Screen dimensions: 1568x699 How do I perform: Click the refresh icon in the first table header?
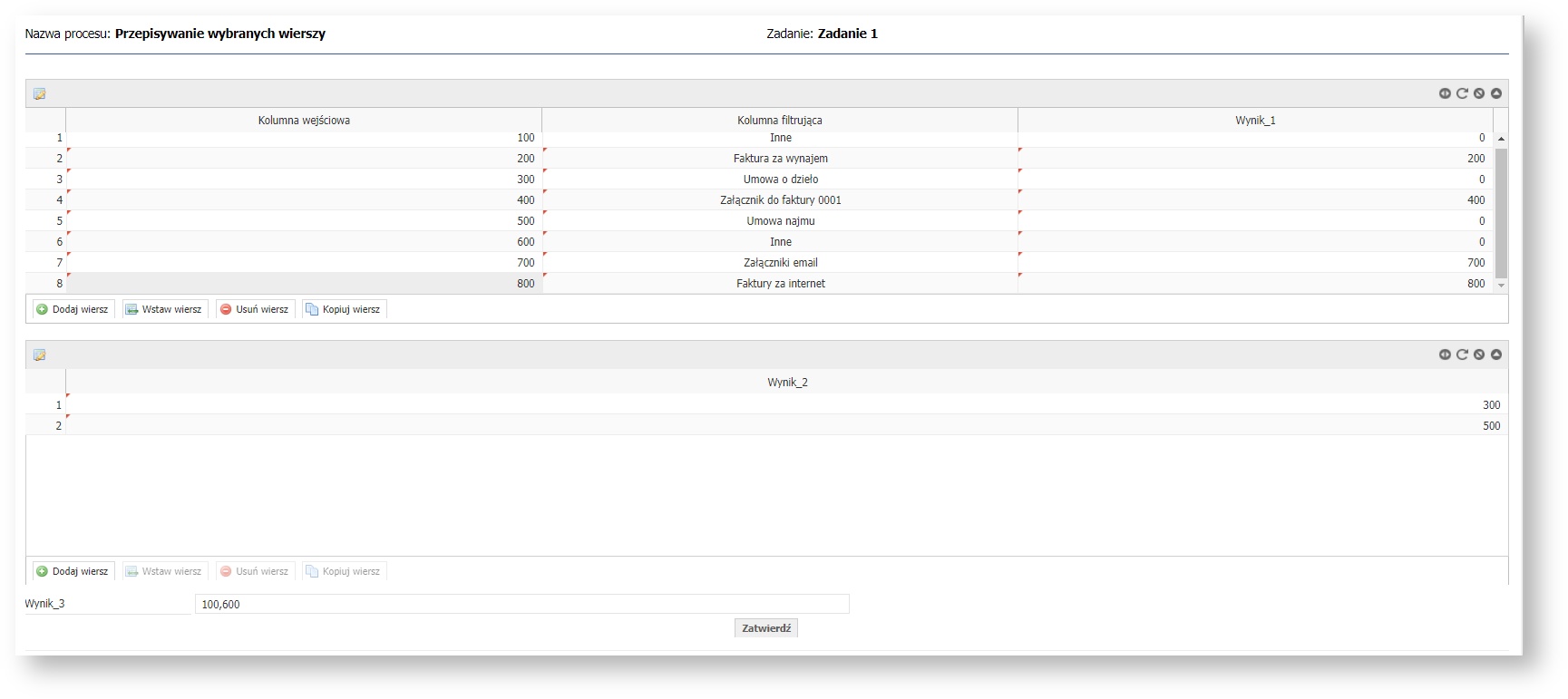(x=1462, y=93)
